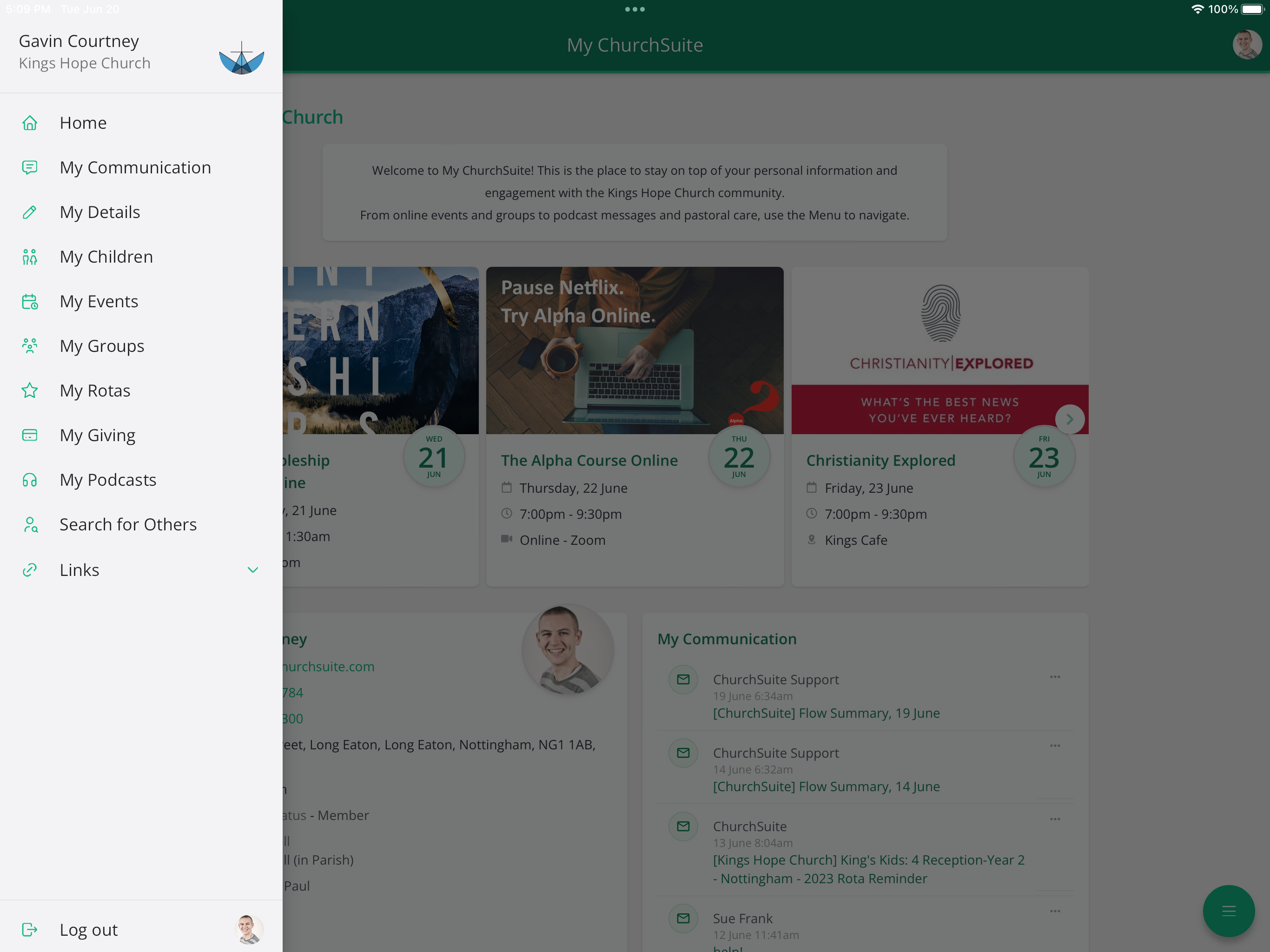This screenshot has height=952, width=1270.
Task: Tap the small avatar beside Log out
Action: (249, 930)
